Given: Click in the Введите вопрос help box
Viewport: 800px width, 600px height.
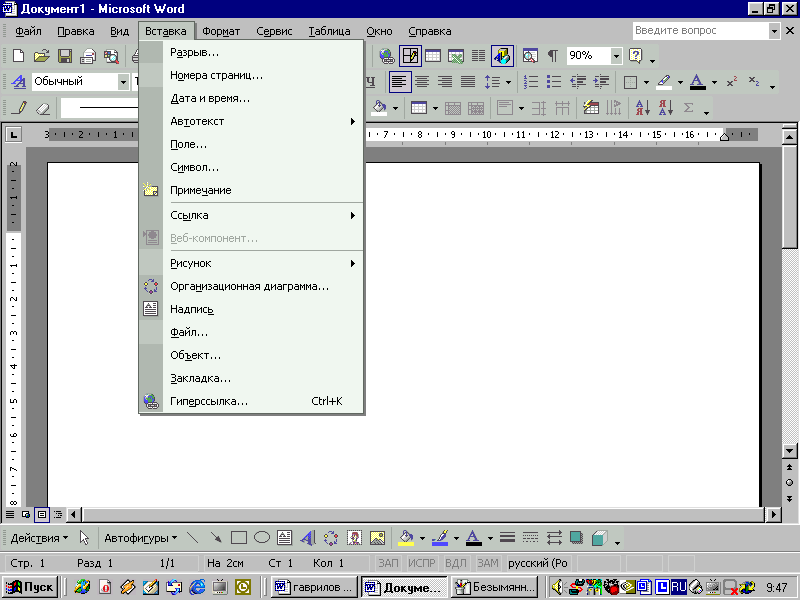Looking at the screenshot, I should pos(701,31).
